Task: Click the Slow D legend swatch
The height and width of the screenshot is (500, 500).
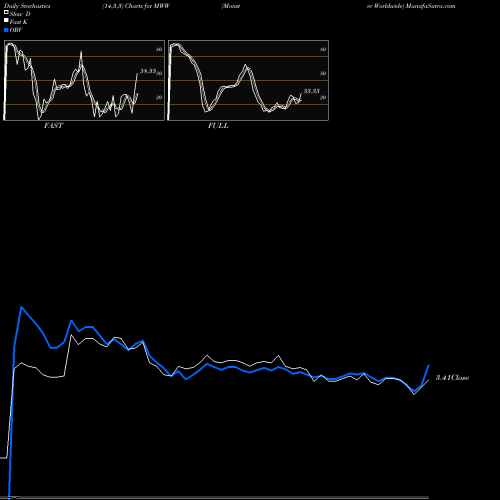Action: point(6,13)
